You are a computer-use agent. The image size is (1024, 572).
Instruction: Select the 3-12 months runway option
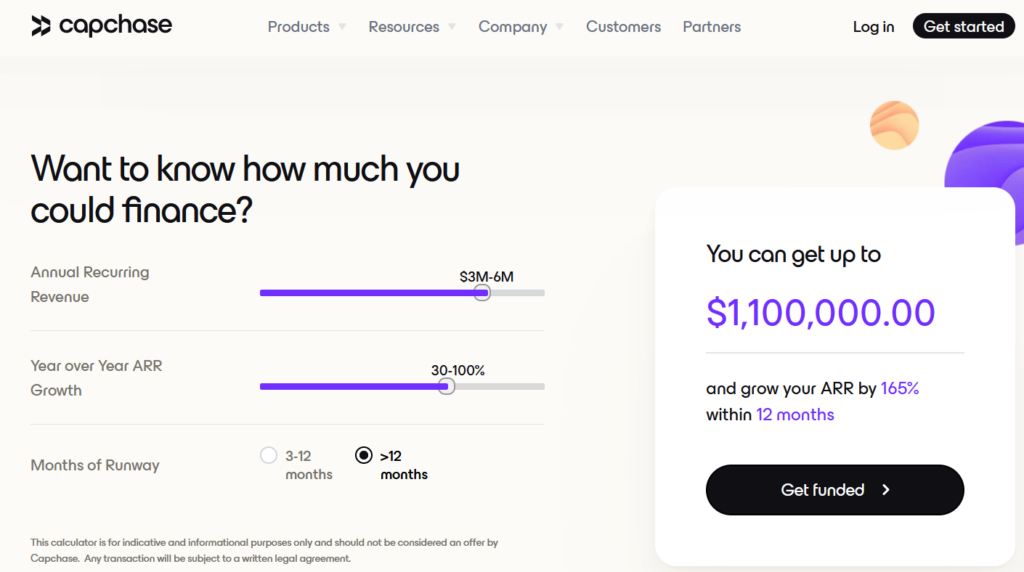pos(268,455)
